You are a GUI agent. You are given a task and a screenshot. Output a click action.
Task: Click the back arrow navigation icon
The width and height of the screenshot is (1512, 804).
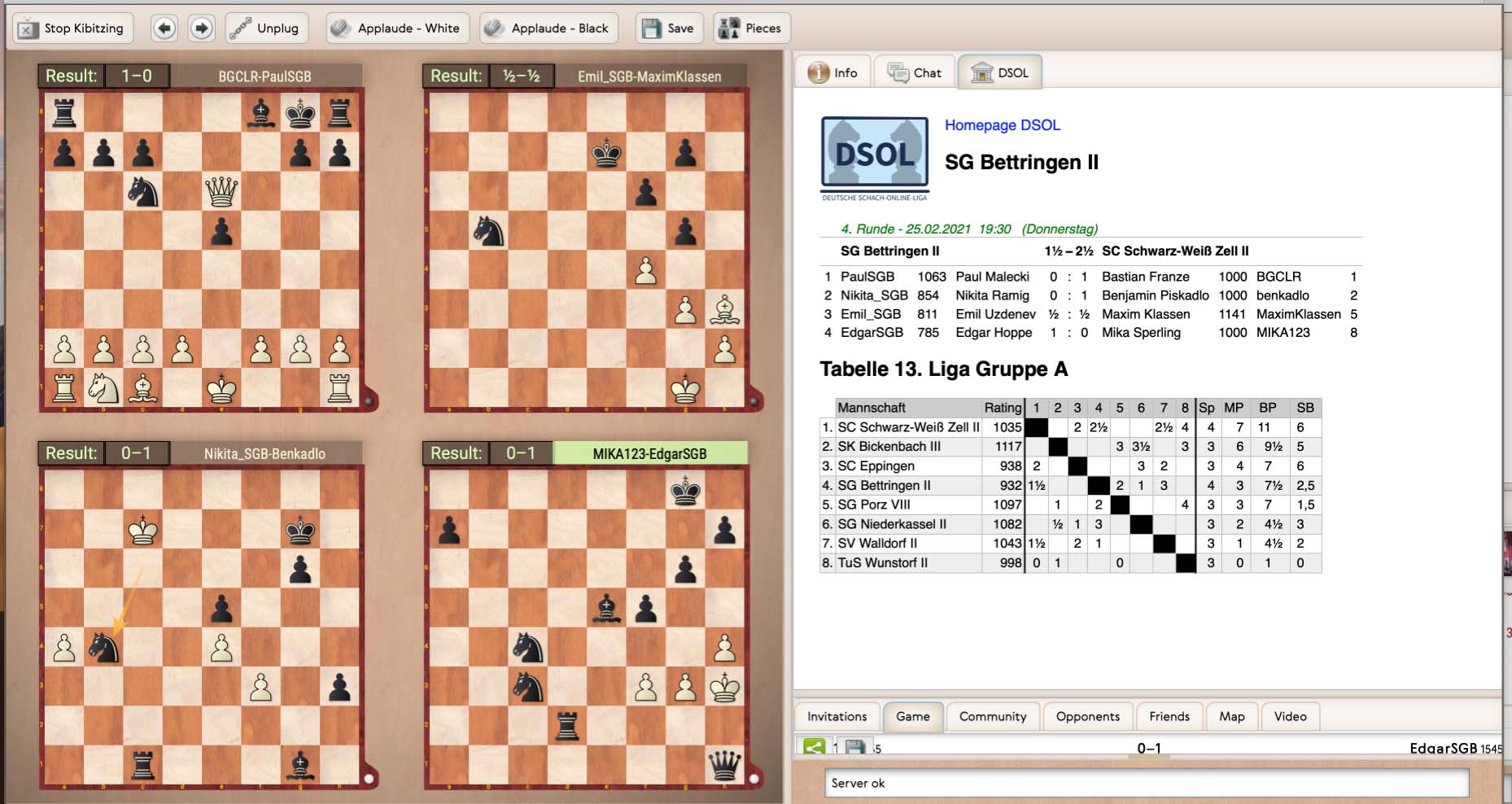click(x=164, y=28)
